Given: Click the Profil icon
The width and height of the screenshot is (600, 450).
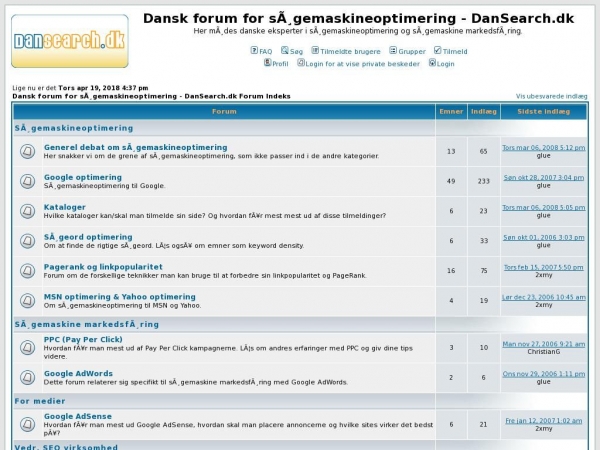Looking at the screenshot, I should (x=267, y=62).
